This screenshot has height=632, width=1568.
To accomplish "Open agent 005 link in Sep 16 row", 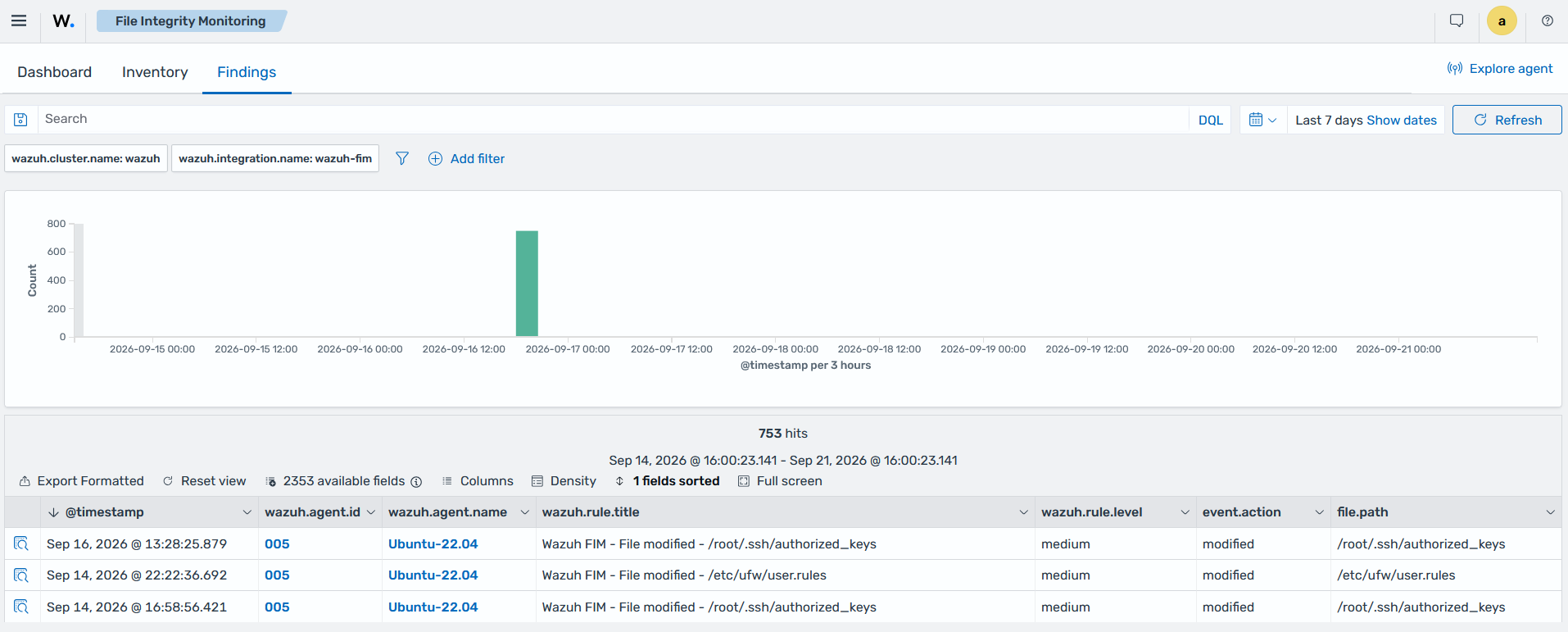I will pos(277,543).
